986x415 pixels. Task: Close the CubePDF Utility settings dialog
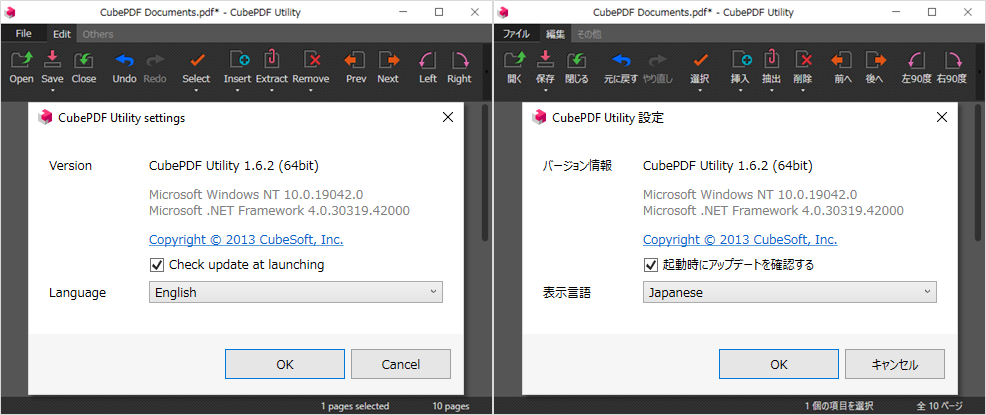click(448, 118)
